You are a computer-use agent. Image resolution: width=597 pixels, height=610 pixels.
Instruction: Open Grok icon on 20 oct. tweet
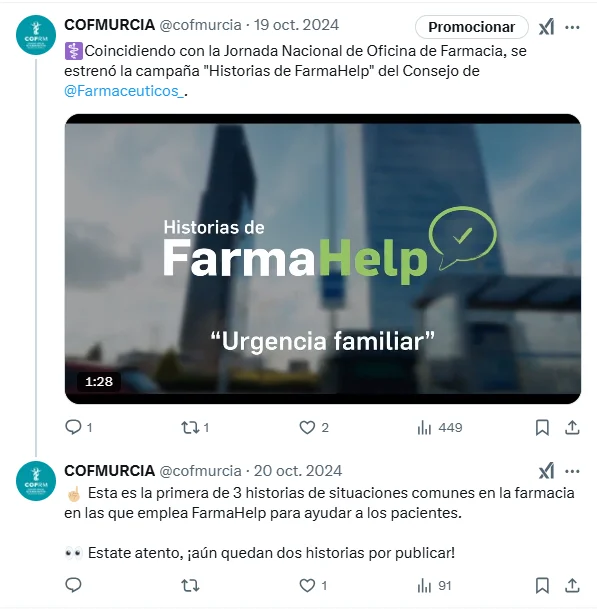point(546,472)
